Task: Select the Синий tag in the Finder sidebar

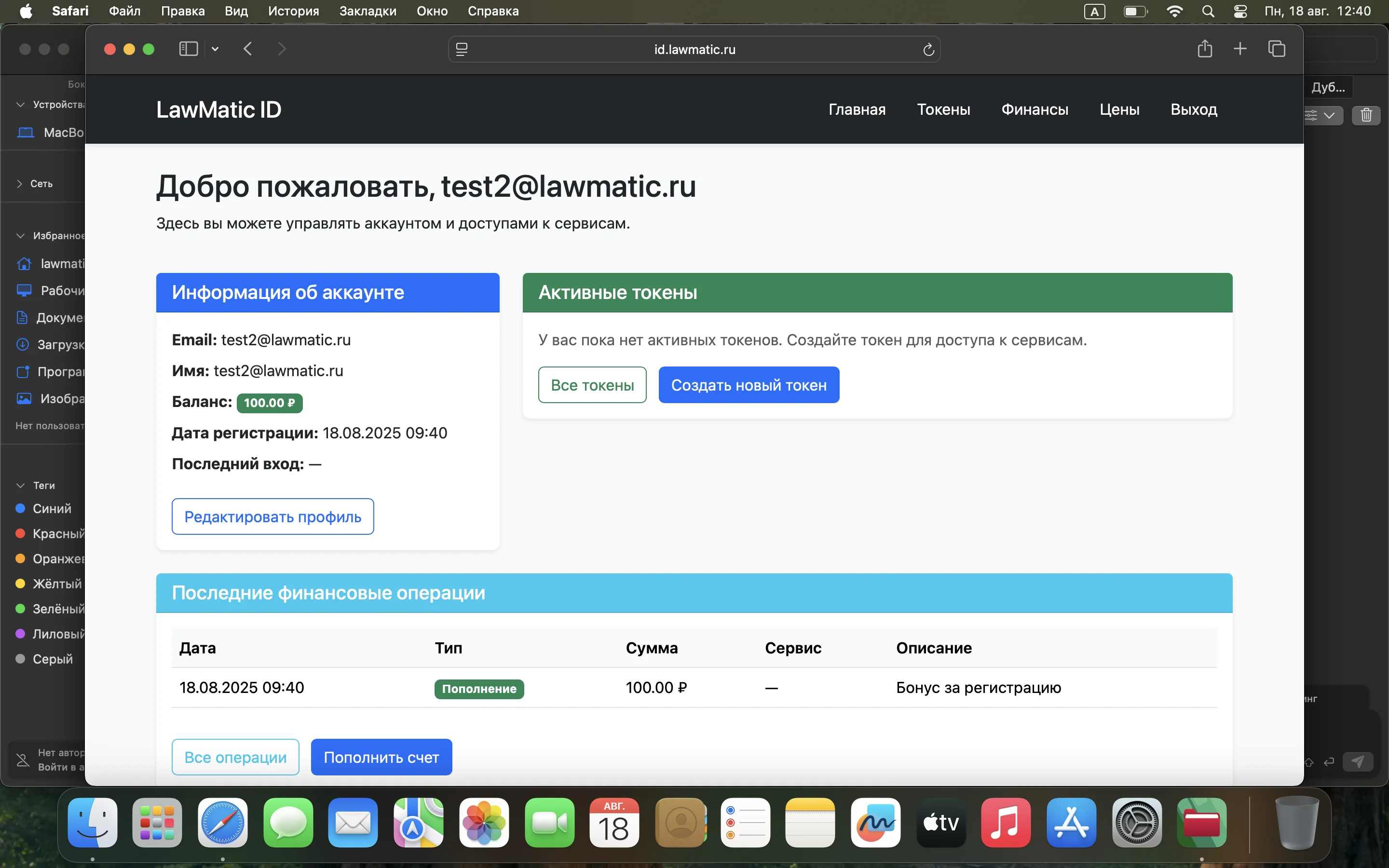Action: (43, 509)
